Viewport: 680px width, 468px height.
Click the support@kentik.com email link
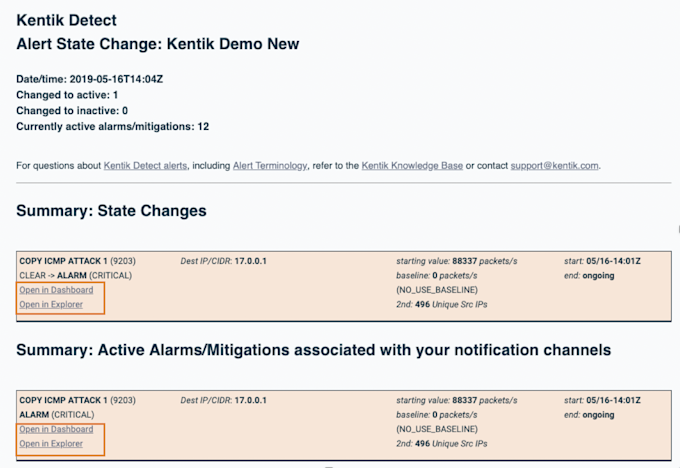[x=554, y=166]
